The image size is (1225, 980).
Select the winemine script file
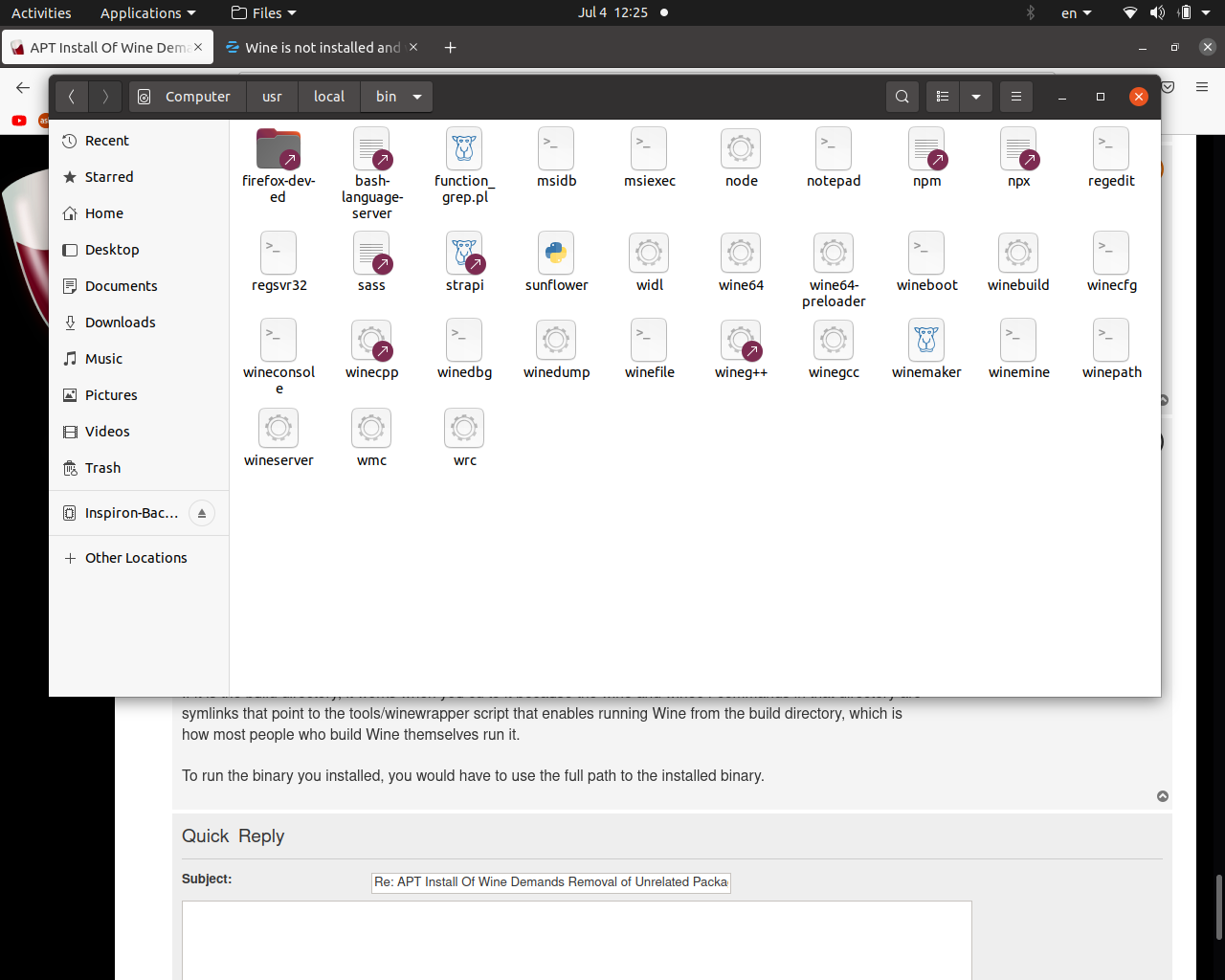click(1018, 341)
